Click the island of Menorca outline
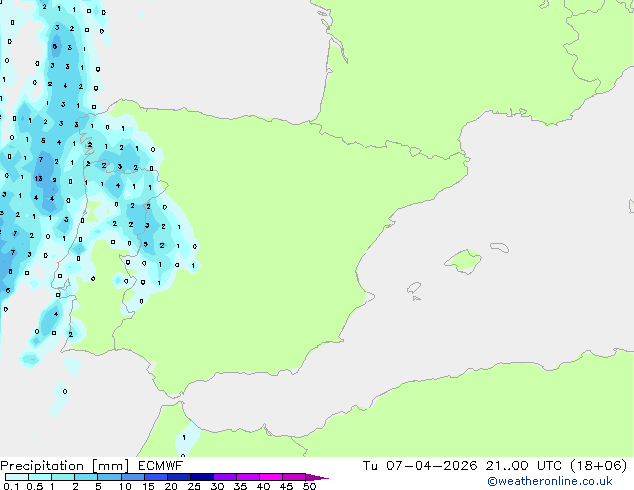The image size is (634, 490). pos(500,247)
